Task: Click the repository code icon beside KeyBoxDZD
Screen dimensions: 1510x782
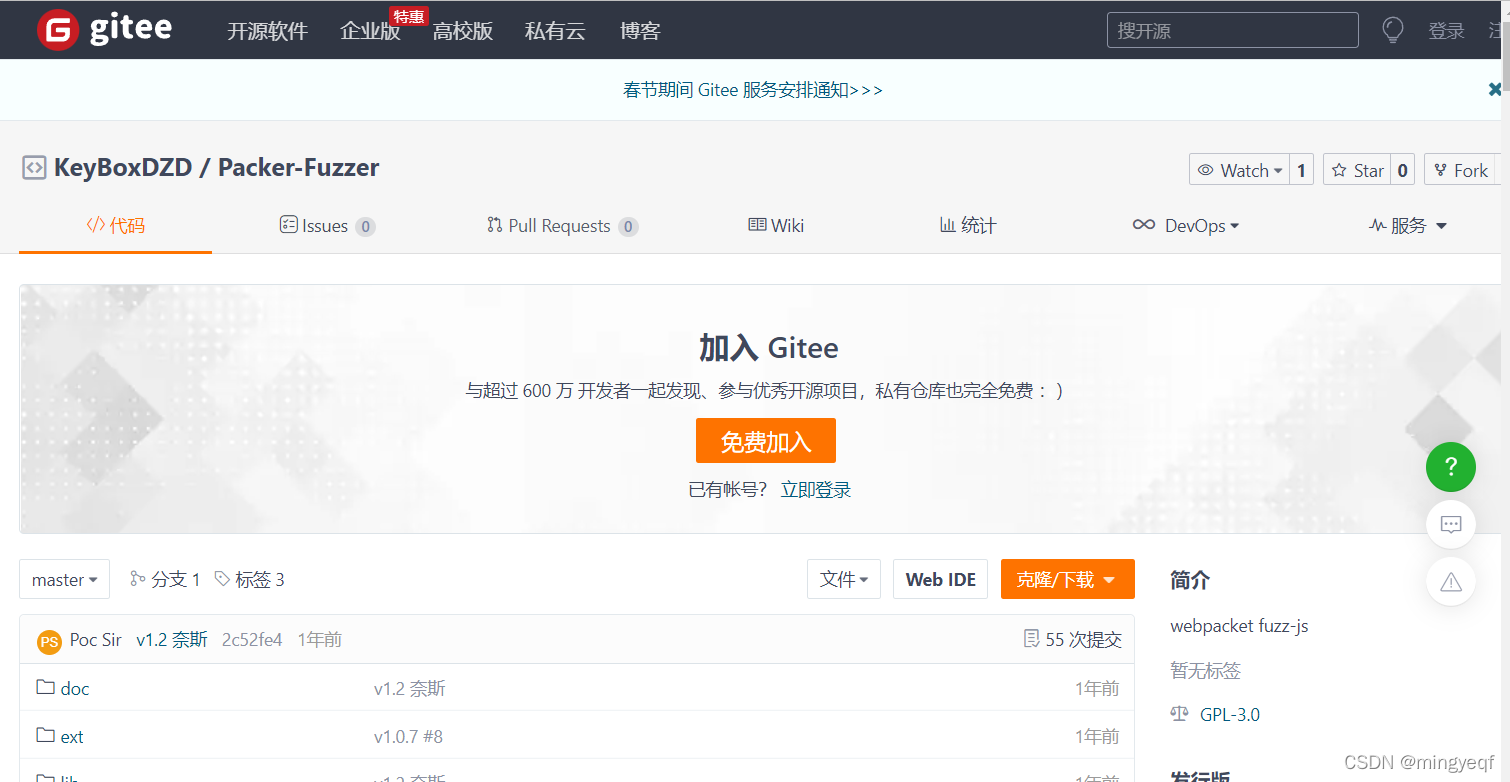Action: [34, 168]
